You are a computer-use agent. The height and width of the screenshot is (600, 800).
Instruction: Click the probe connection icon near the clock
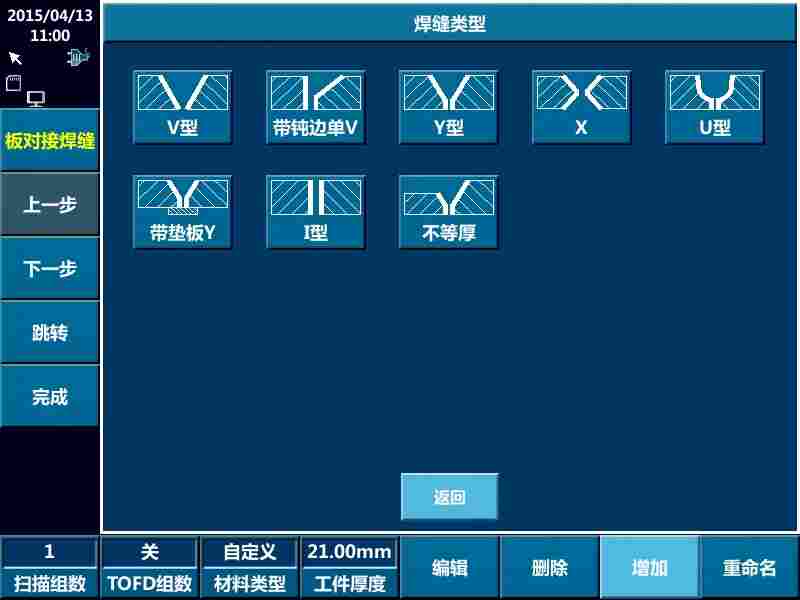click(x=78, y=58)
